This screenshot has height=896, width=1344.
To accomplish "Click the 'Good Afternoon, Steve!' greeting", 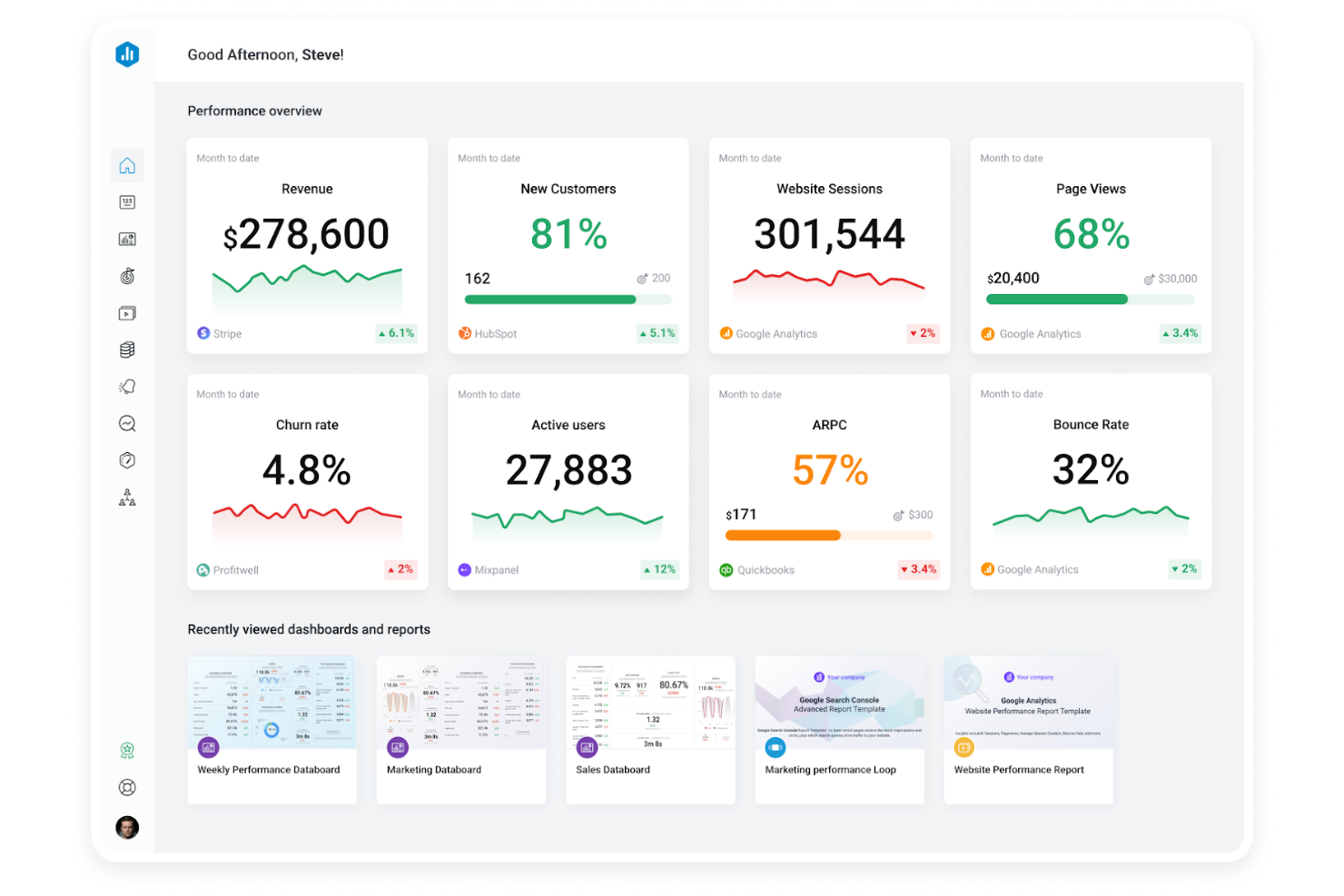I will tap(265, 54).
